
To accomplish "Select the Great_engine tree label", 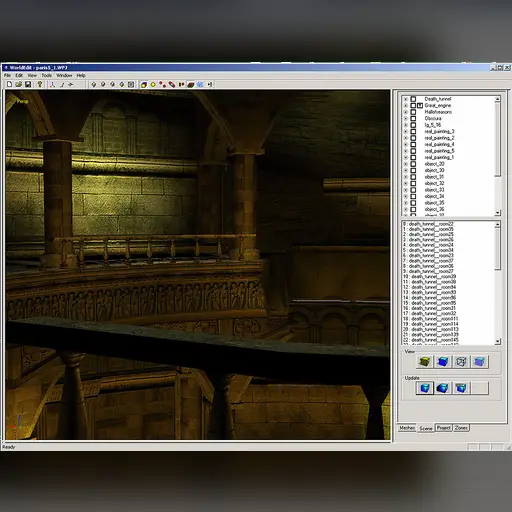I will pos(438,105).
